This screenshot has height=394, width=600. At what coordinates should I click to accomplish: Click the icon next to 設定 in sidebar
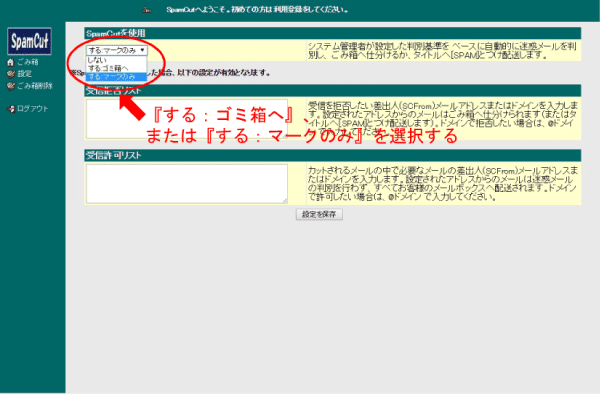10,74
